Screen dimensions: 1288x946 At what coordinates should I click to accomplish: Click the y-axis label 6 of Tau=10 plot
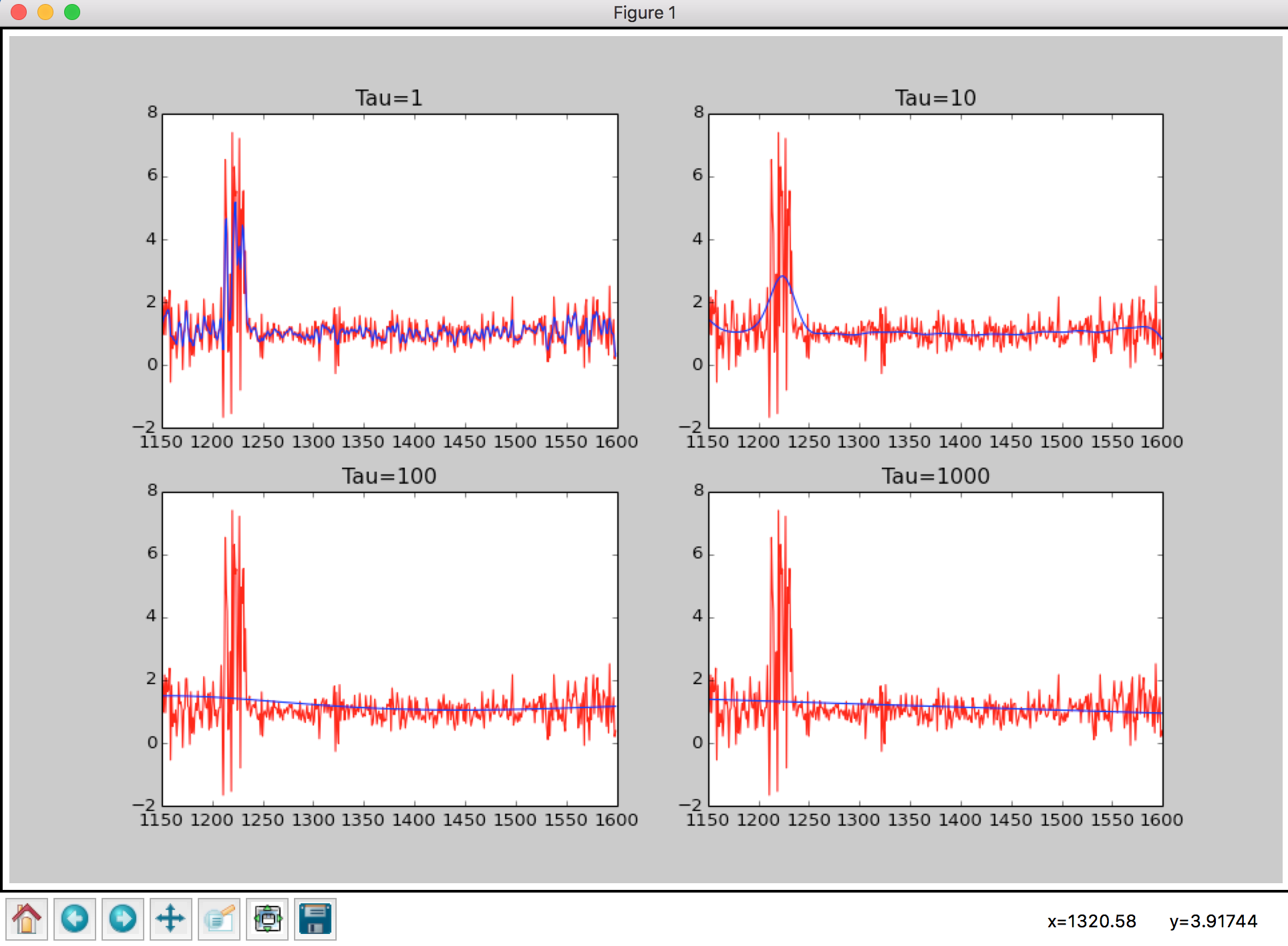click(x=698, y=176)
